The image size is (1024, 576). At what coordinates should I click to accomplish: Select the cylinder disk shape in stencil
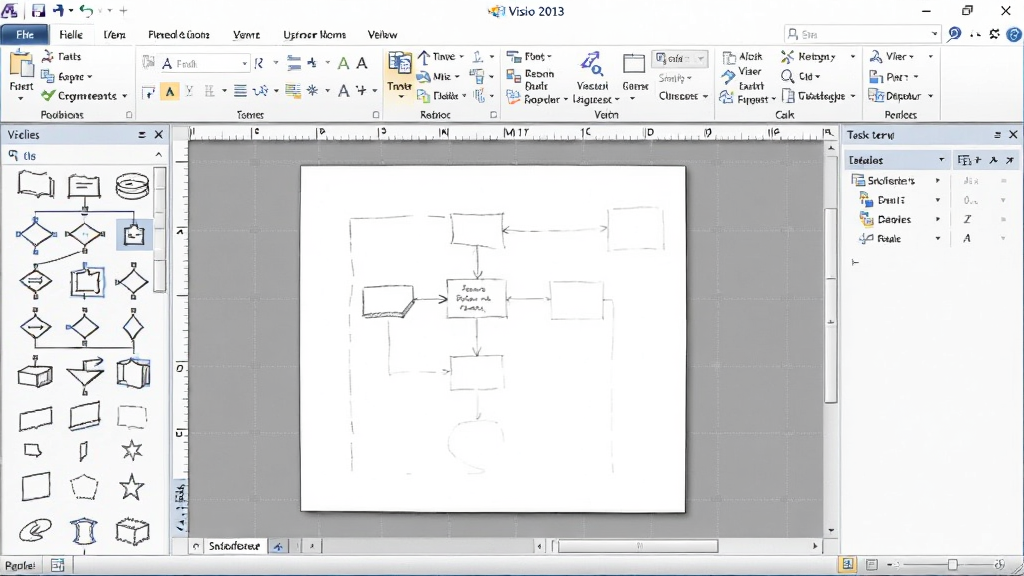tap(133, 186)
